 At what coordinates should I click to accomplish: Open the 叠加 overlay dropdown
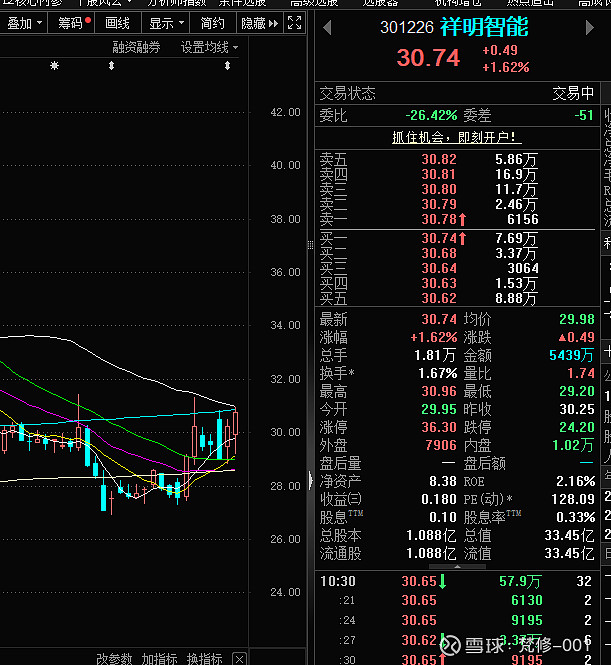[x=24, y=23]
